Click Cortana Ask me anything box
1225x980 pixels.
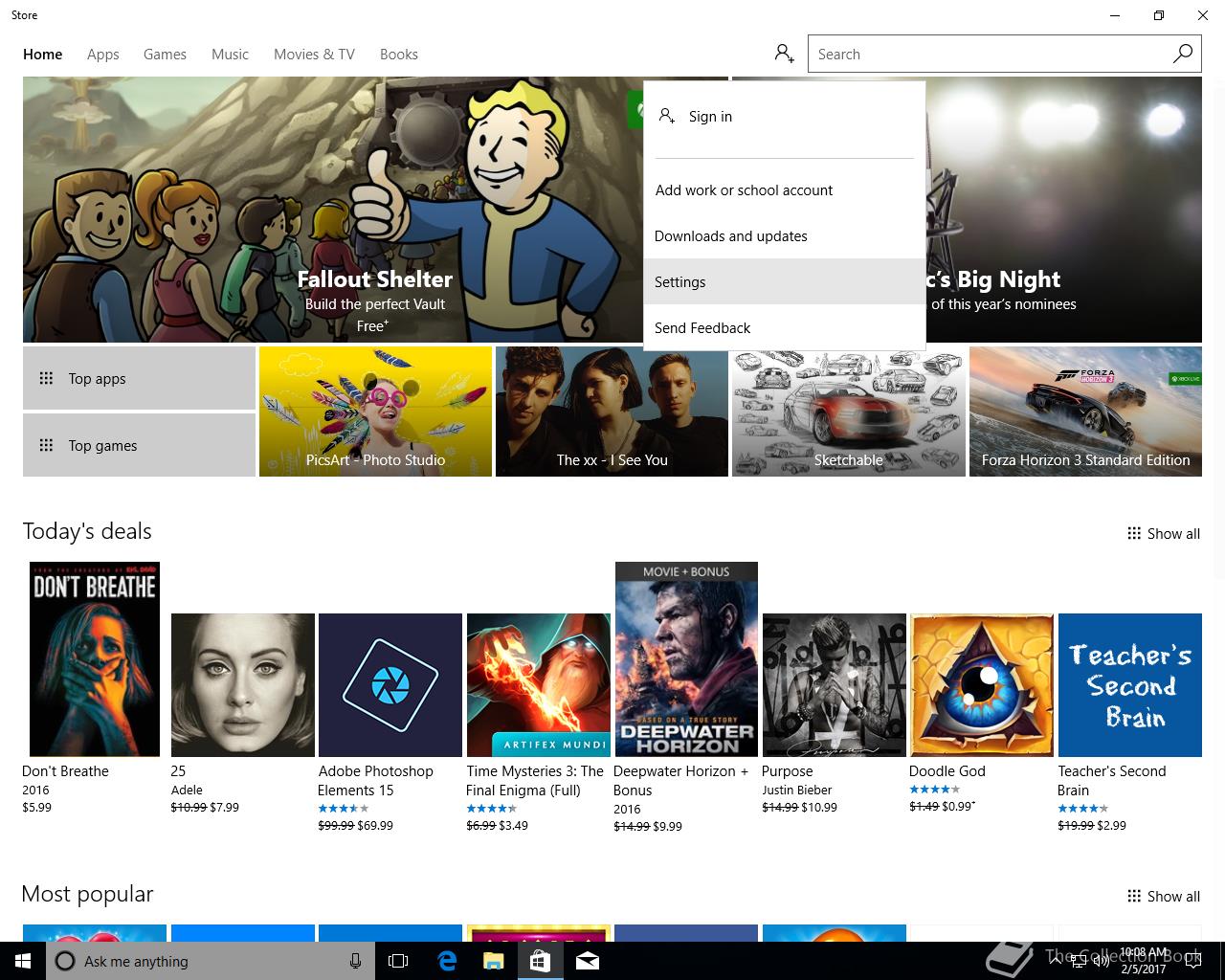point(210,961)
